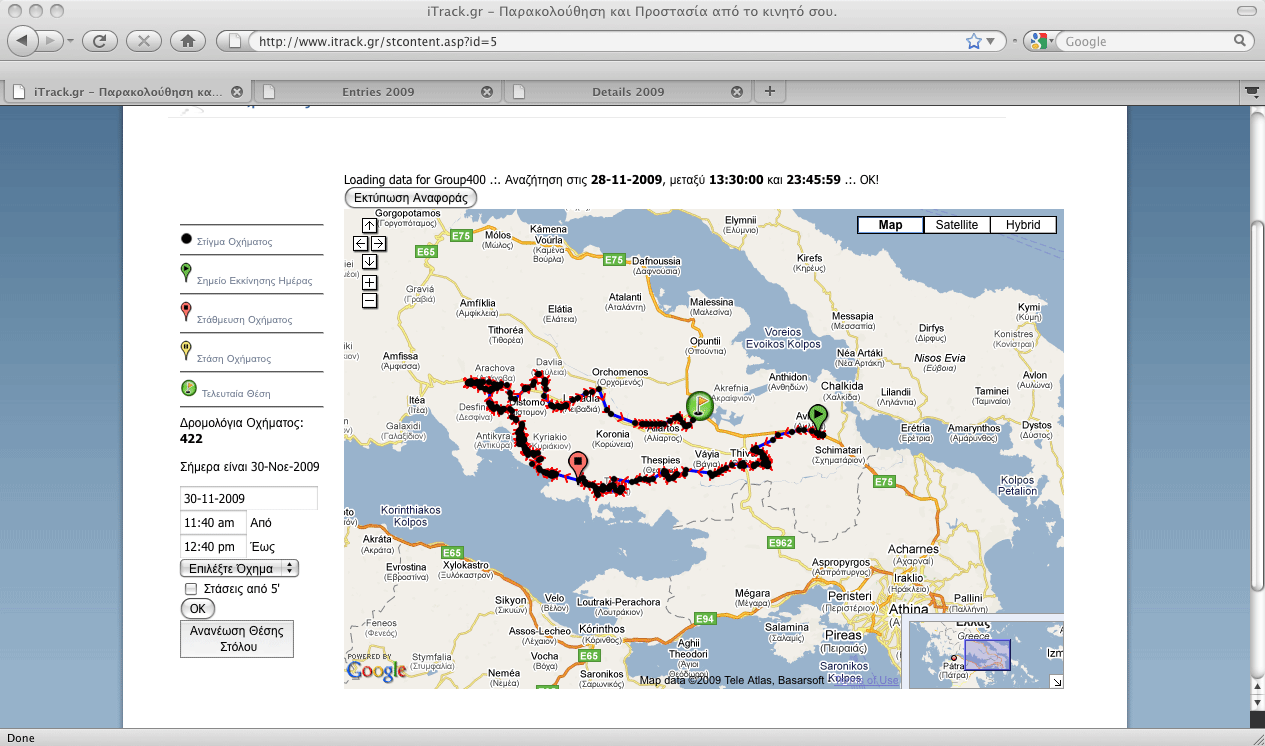This screenshot has height=746, width=1265.
Task: Close the Entries 2009 tab
Action: [487, 91]
